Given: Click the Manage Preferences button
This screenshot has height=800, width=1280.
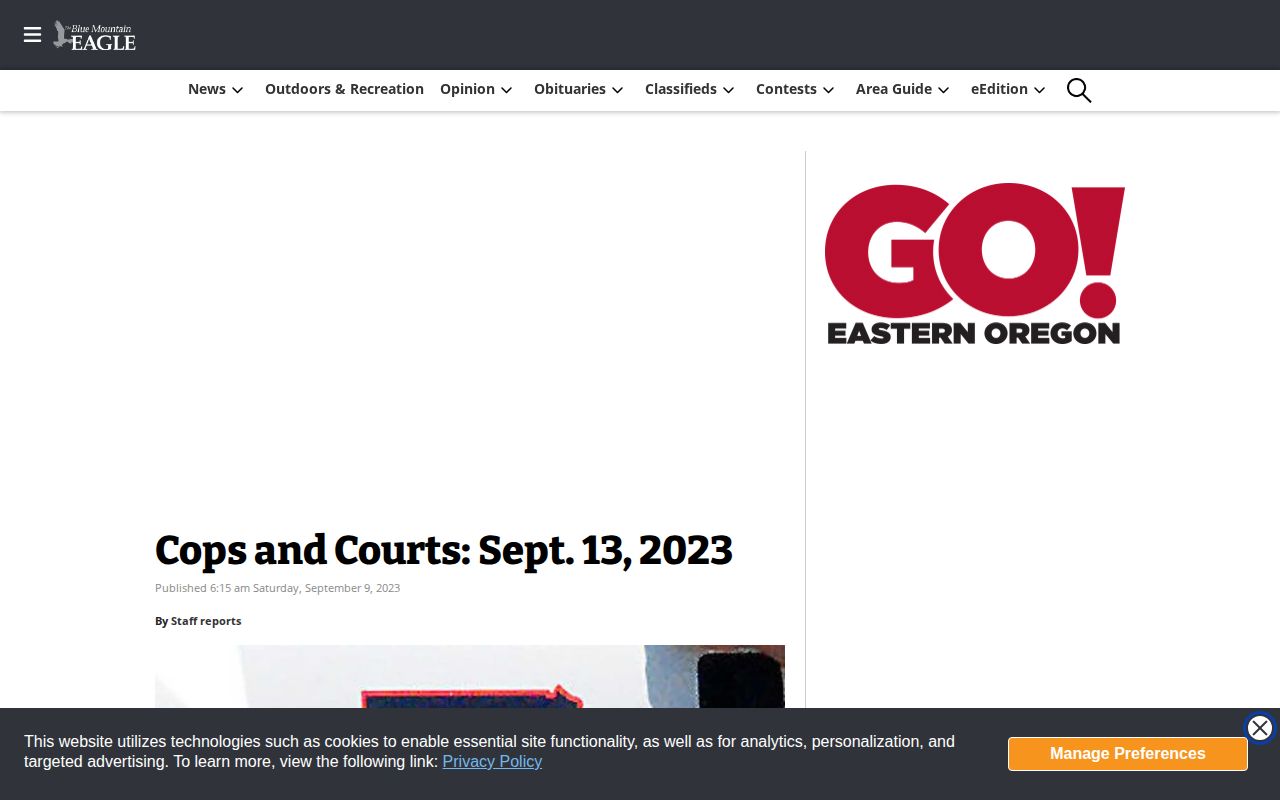Looking at the screenshot, I should 1128,754.
